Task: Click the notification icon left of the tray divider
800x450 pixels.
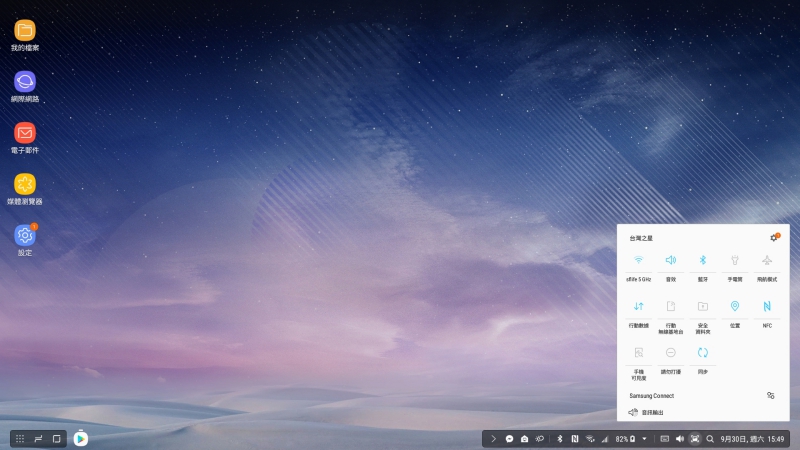Action: pos(539,439)
